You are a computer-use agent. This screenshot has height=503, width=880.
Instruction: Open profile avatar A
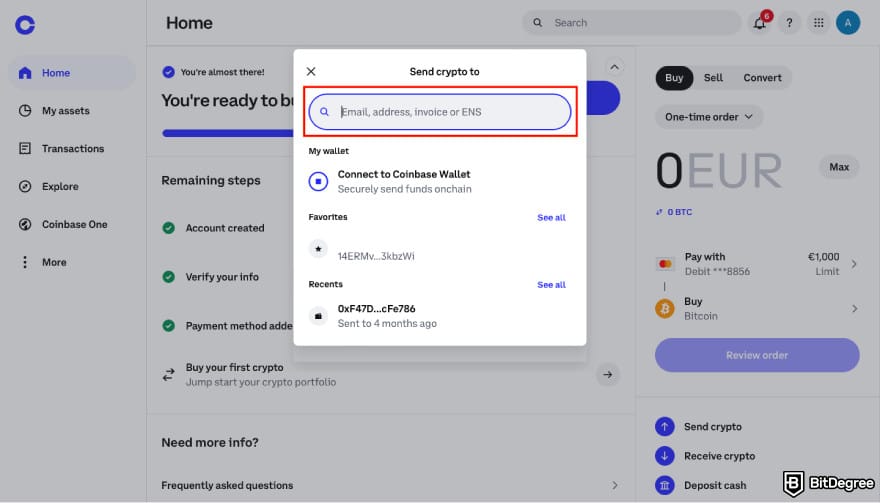pos(848,23)
